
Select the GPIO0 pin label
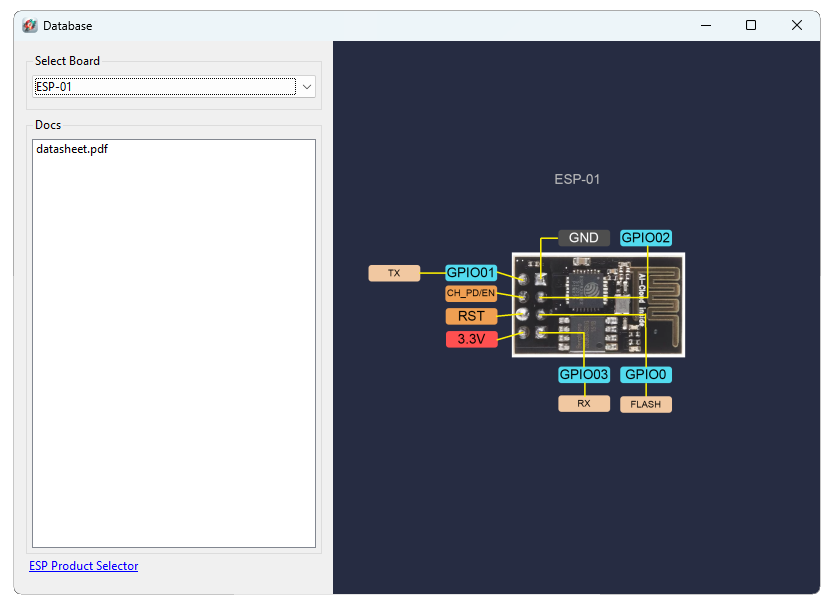(646, 375)
